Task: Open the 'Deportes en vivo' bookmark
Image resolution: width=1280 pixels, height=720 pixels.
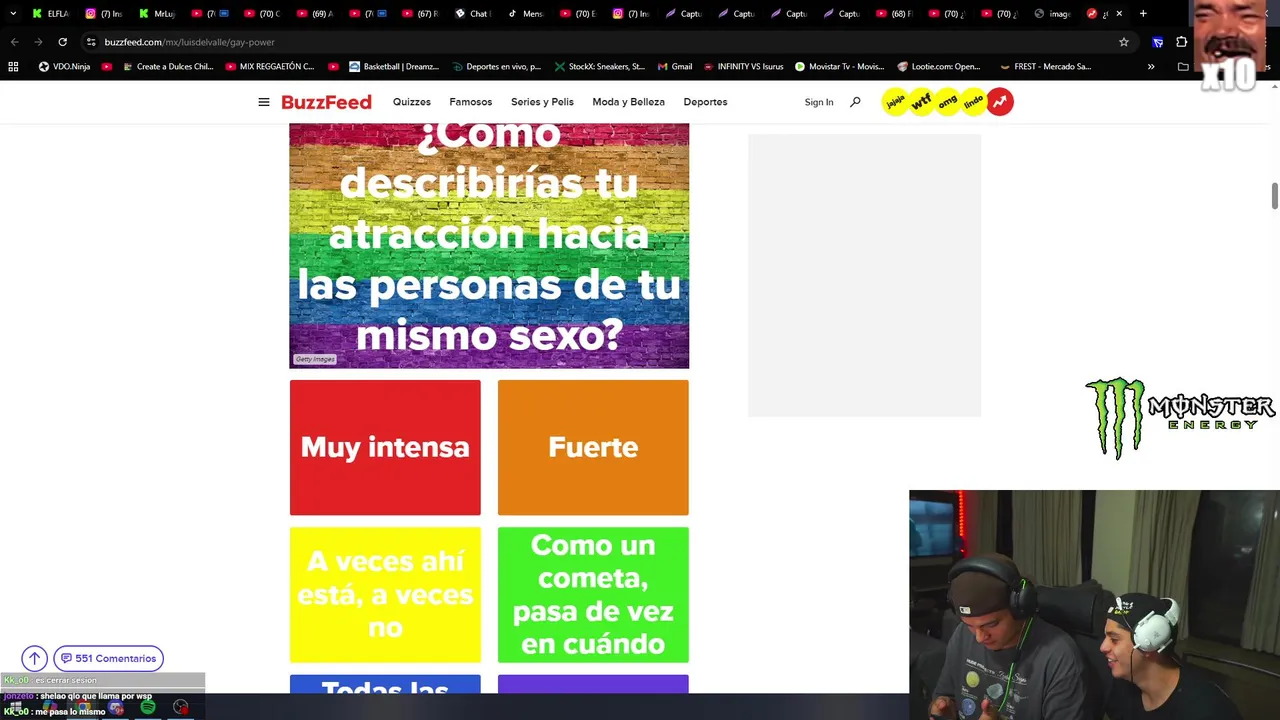Action: [x=496, y=67]
